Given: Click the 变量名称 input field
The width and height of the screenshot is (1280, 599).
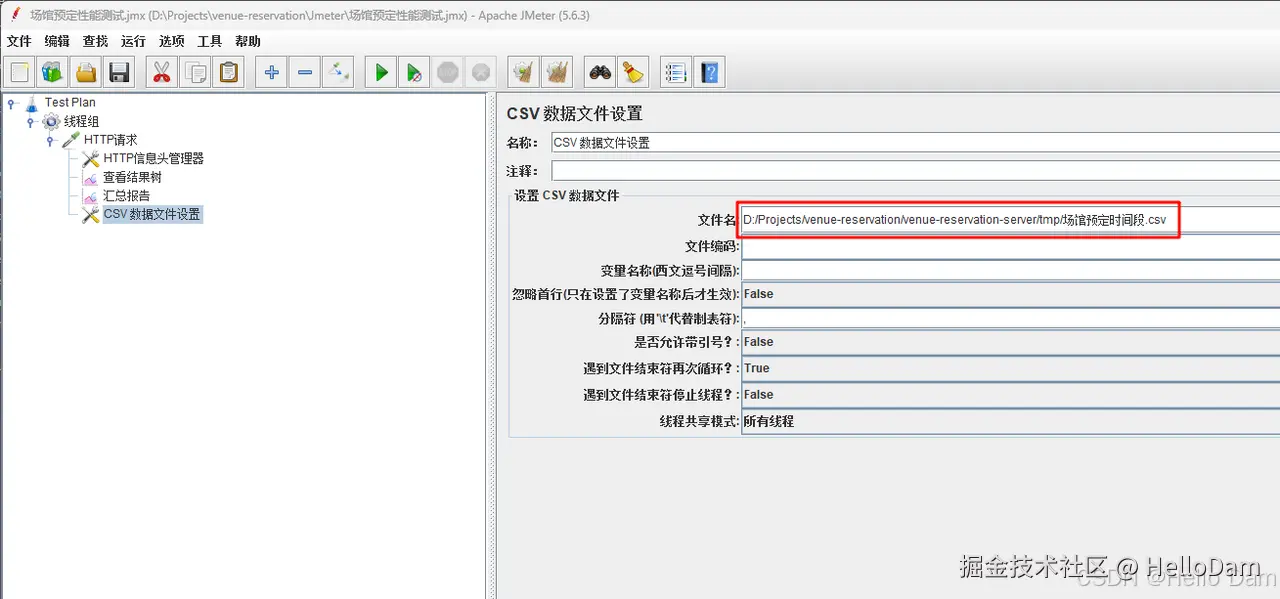Looking at the screenshot, I should pos(1010,270).
